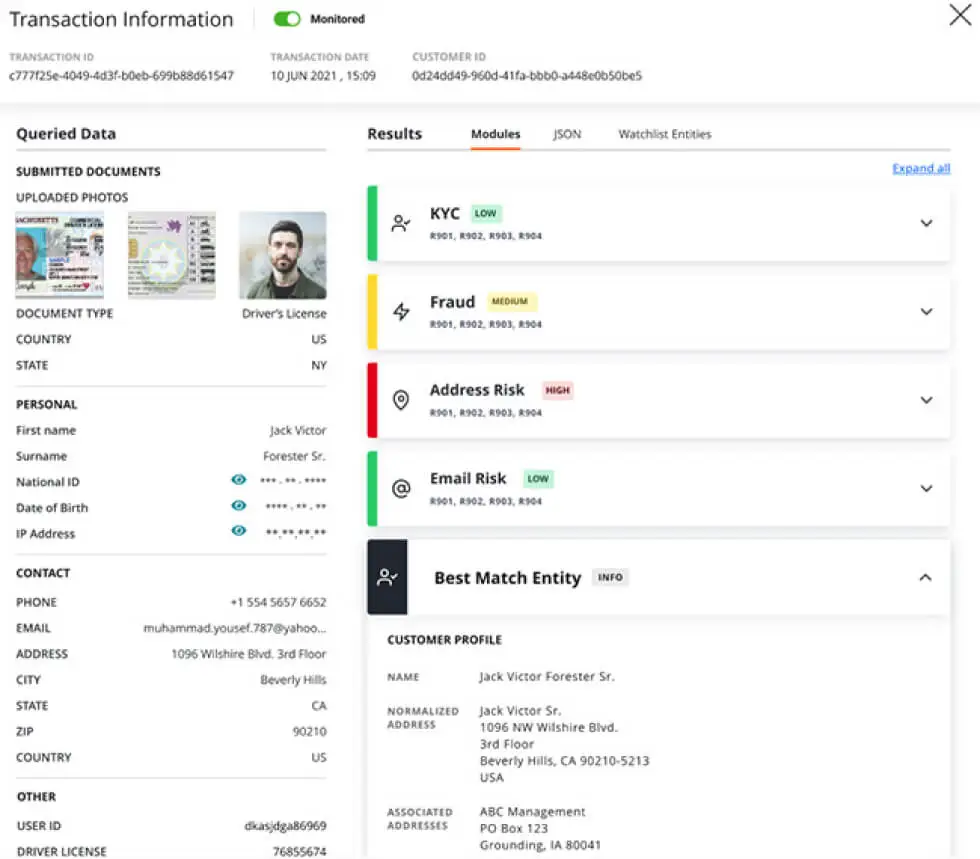Image resolution: width=980 pixels, height=859 pixels.
Task: Click the INFO badge beside Best Match Entity
Action: coord(610,577)
